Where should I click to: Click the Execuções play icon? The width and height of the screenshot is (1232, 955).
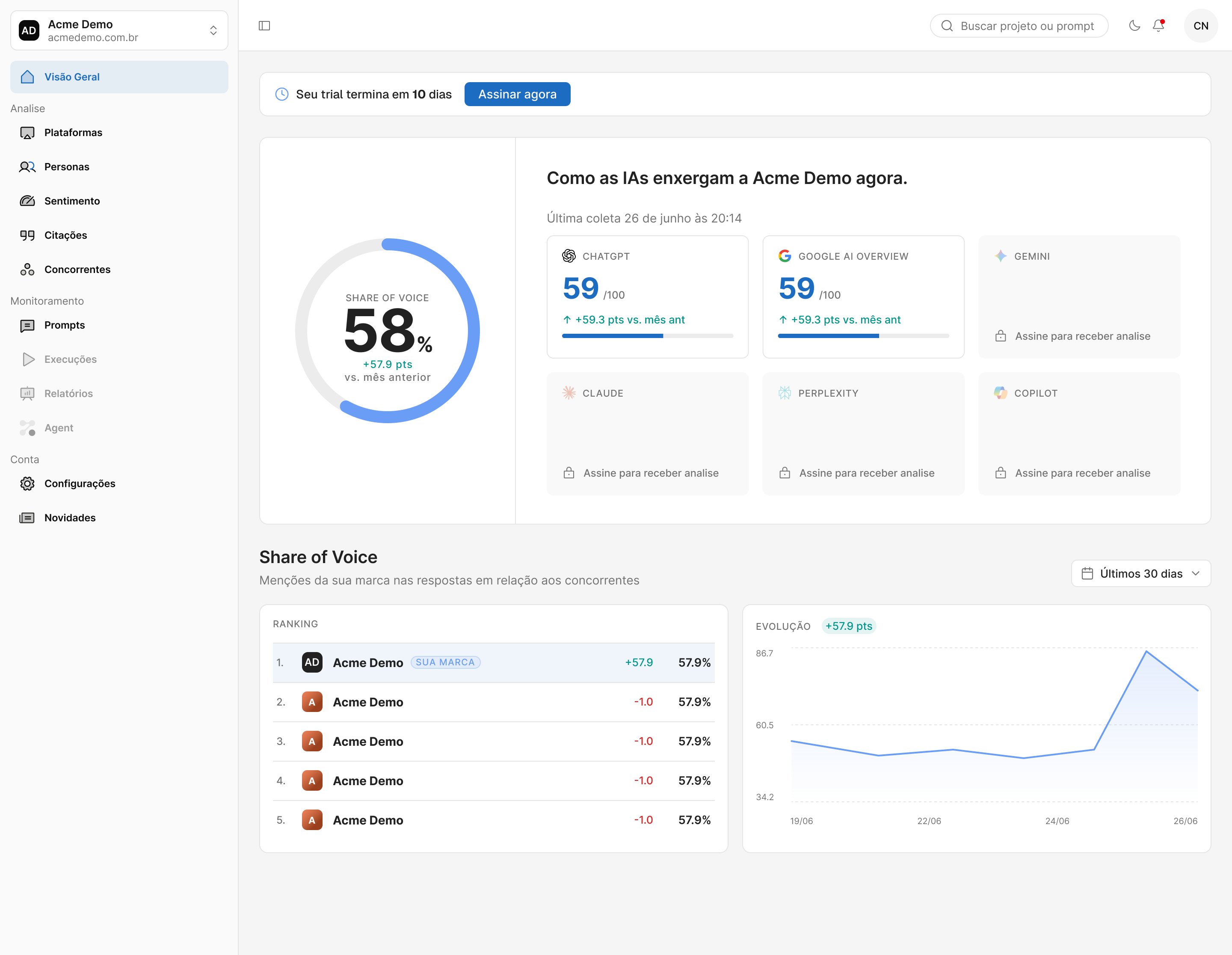point(28,359)
